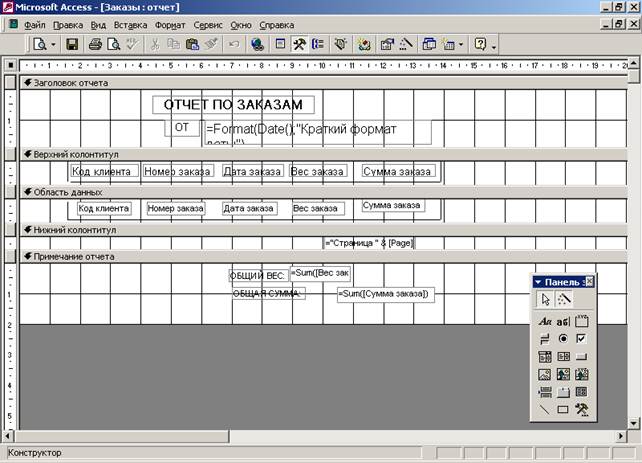The height and width of the screenshot is (463, 642).
Task: Select the Примечание отчета section bar
Action: (x=323, y=257)
